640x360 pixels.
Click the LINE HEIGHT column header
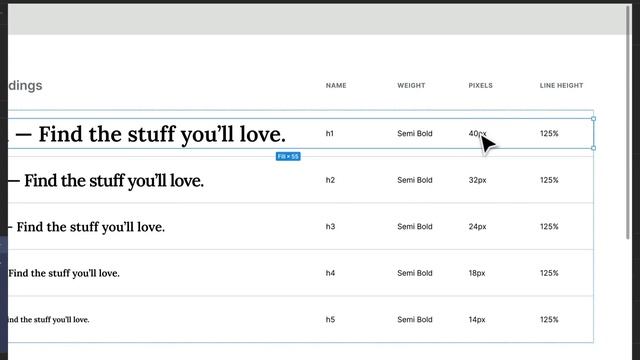pos(561,85)
